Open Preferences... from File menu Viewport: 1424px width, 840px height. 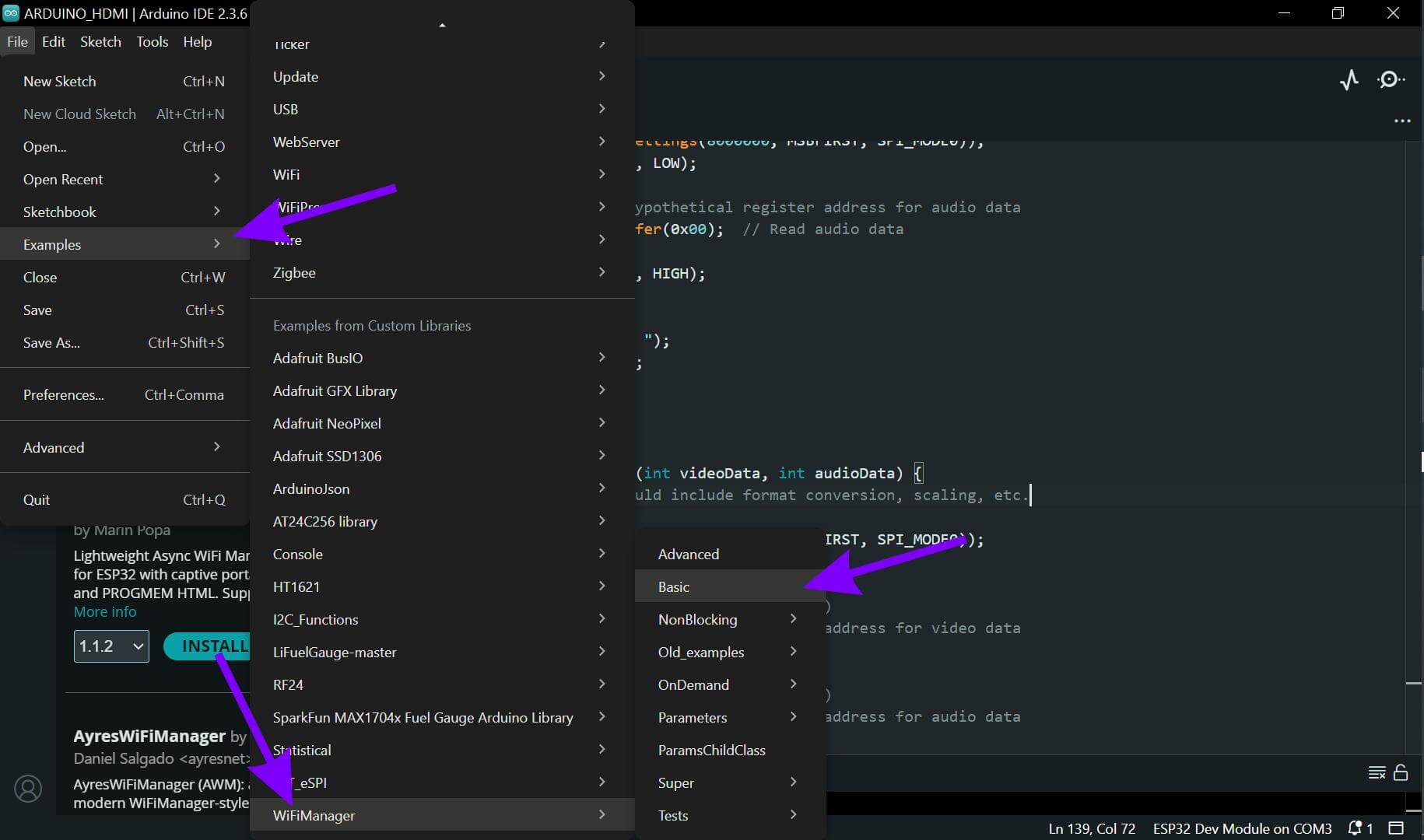tap(125, 395)
